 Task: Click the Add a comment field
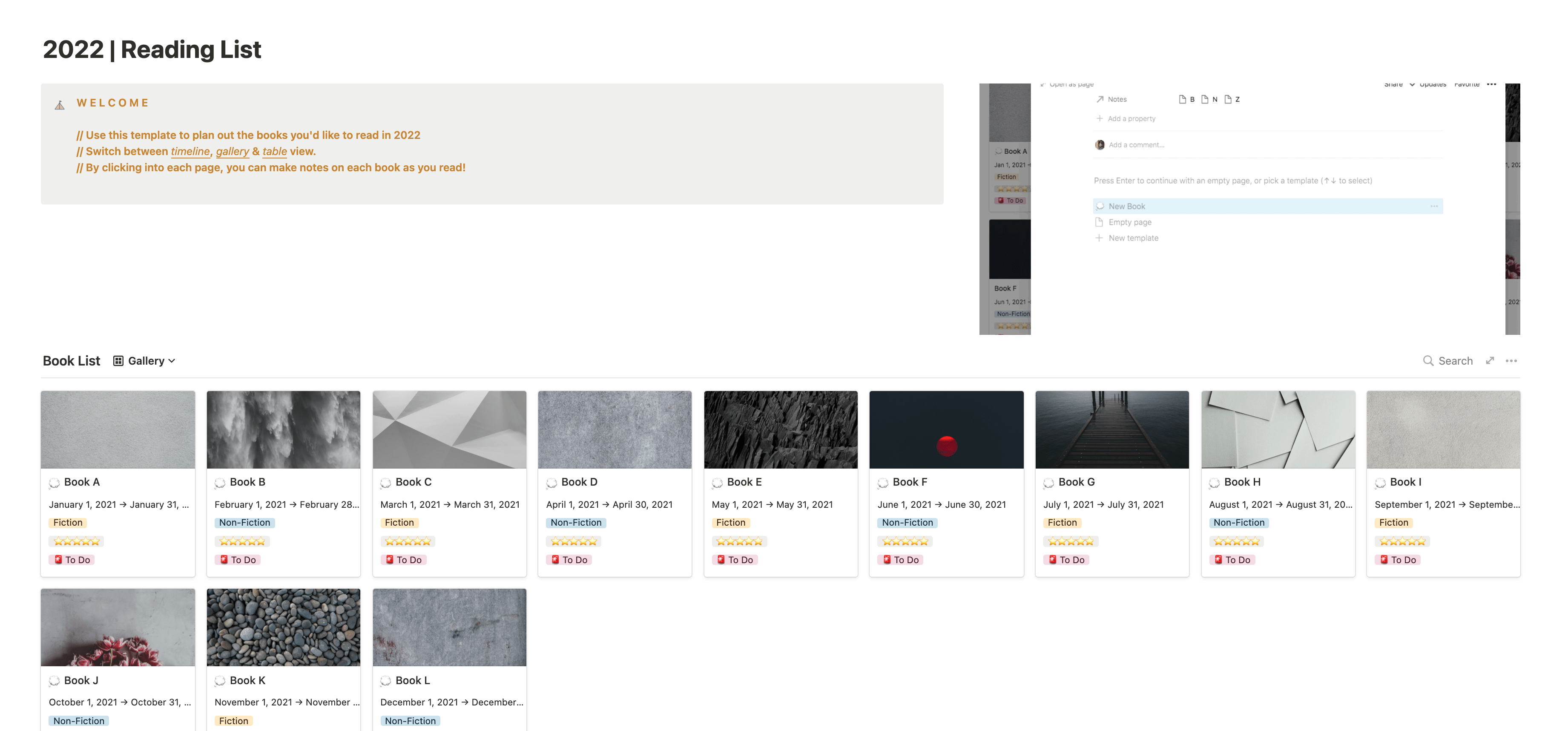click(1137, 145)
